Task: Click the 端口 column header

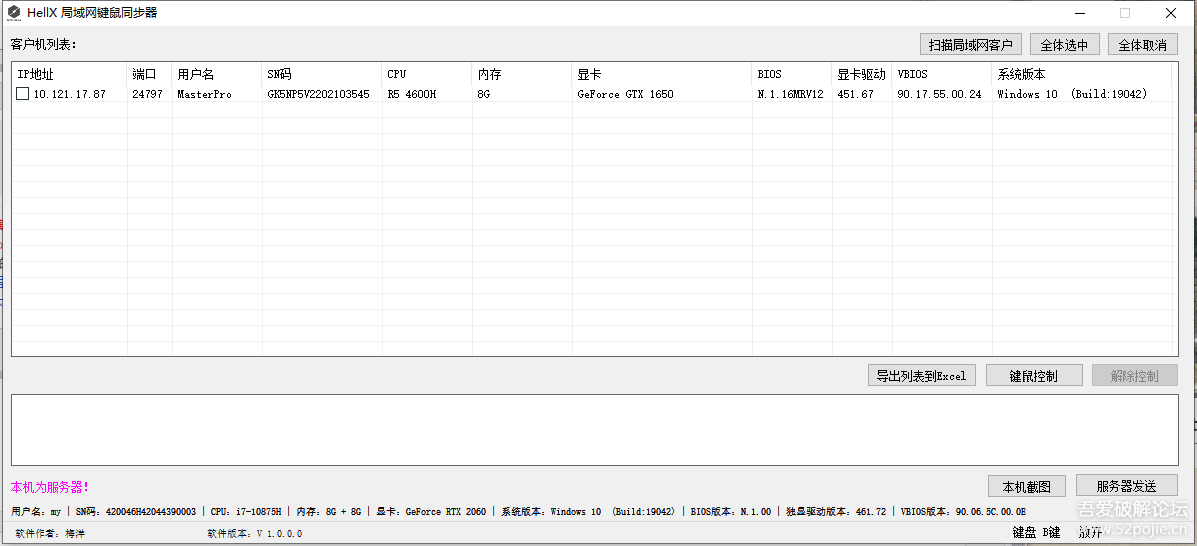Action: tap(150, 74)
